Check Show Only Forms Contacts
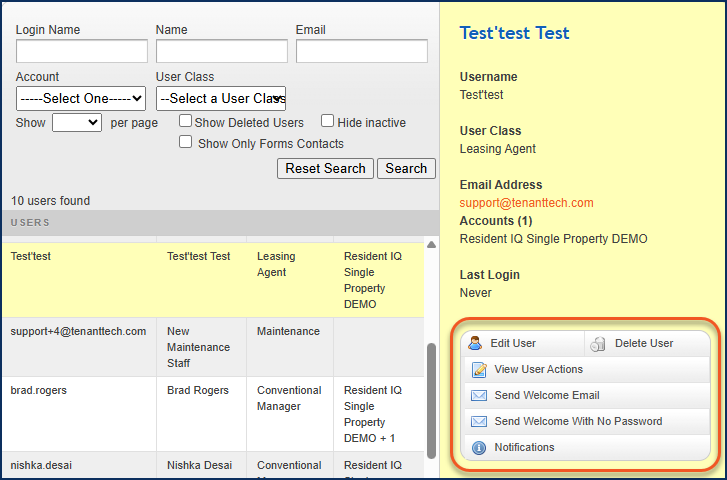 (185, 142)
